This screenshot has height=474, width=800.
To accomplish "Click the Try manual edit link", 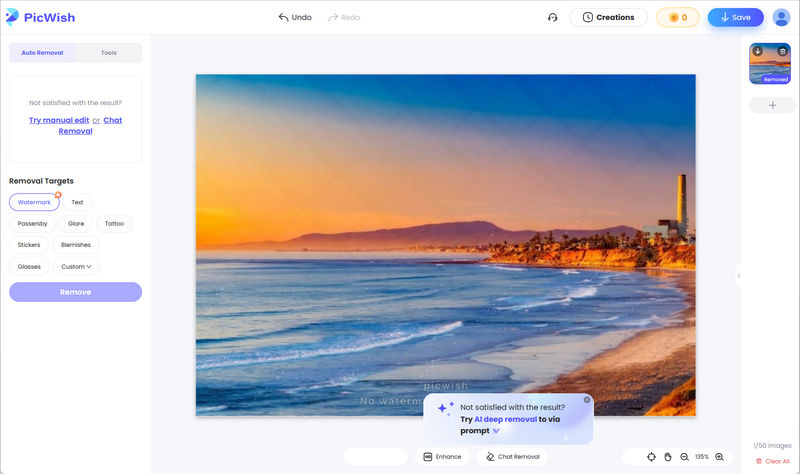I will click(x=59, y=120).
